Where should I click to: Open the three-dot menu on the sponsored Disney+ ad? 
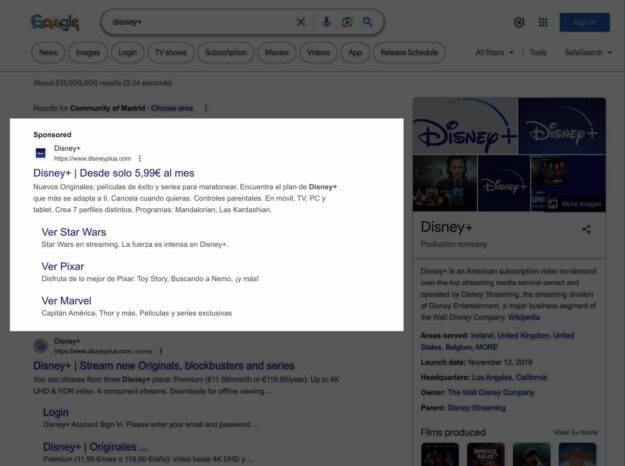pos(140,159)
